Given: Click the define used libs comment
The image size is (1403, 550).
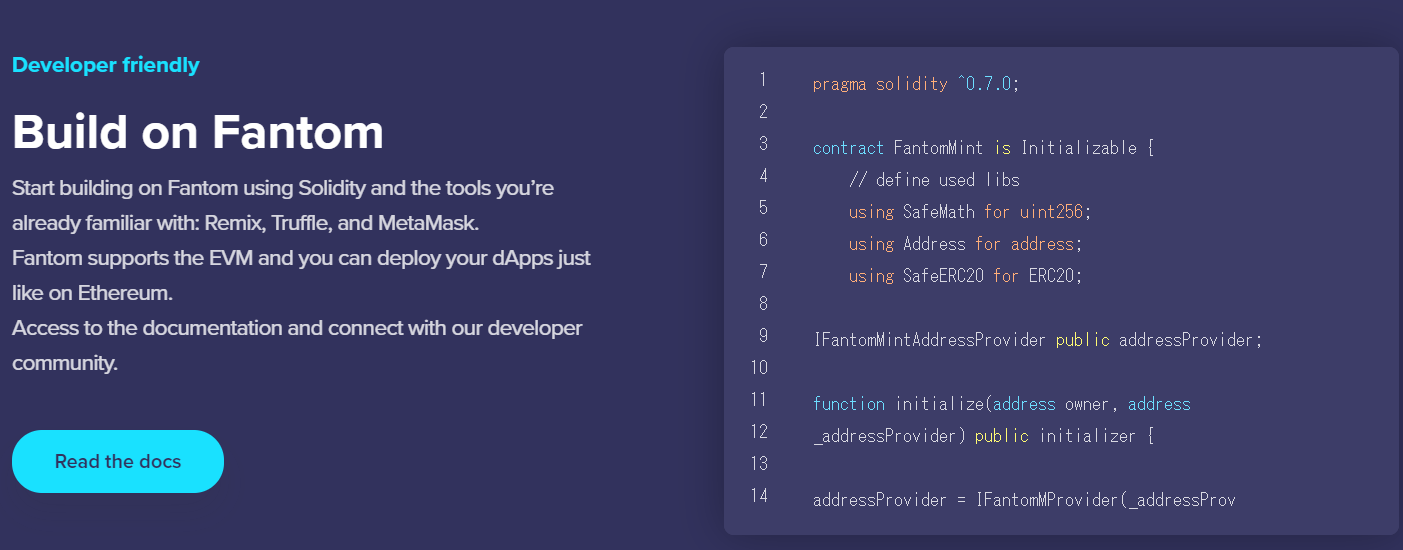Looking at the screenshot, I should [x=934, y=180].
